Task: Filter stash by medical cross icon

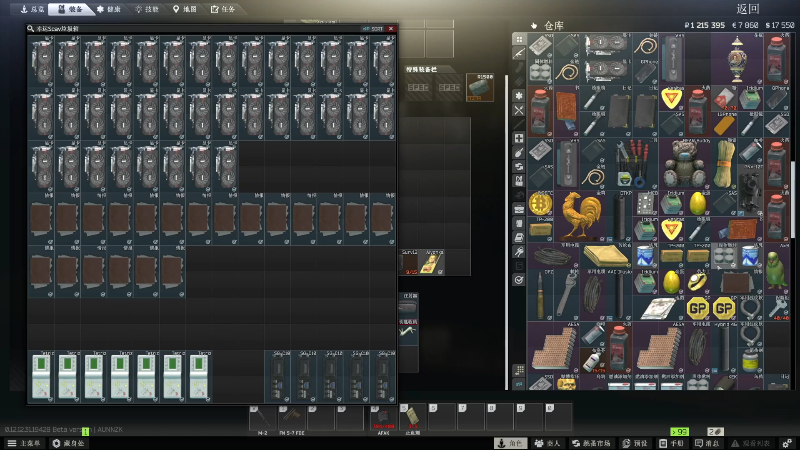Action: click(519, 138)
